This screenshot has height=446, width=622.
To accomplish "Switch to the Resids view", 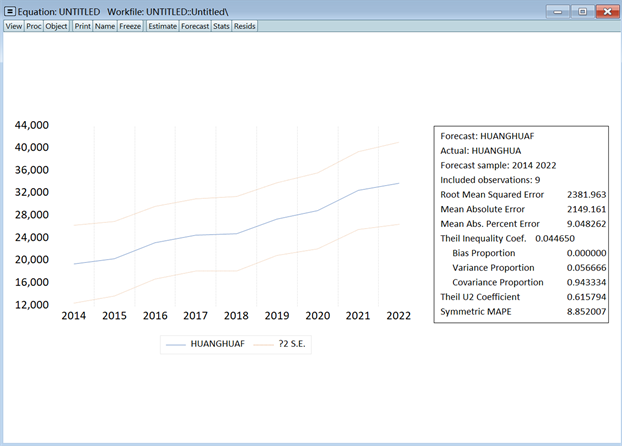I will [244, 26].
